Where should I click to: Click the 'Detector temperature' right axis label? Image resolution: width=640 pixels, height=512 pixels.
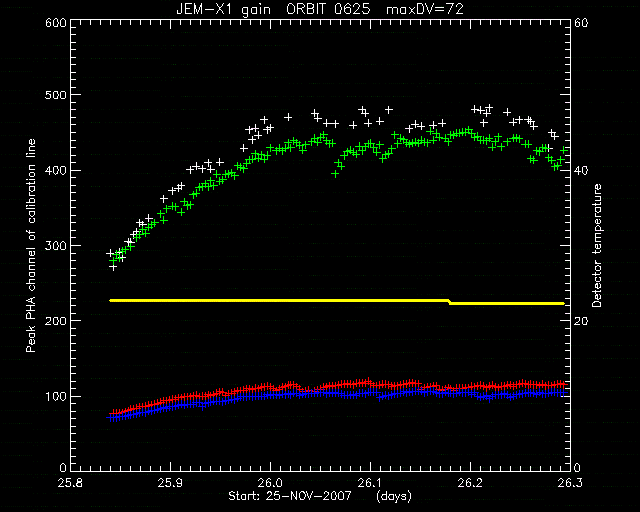pyautogui.click(x=597, y=245)
